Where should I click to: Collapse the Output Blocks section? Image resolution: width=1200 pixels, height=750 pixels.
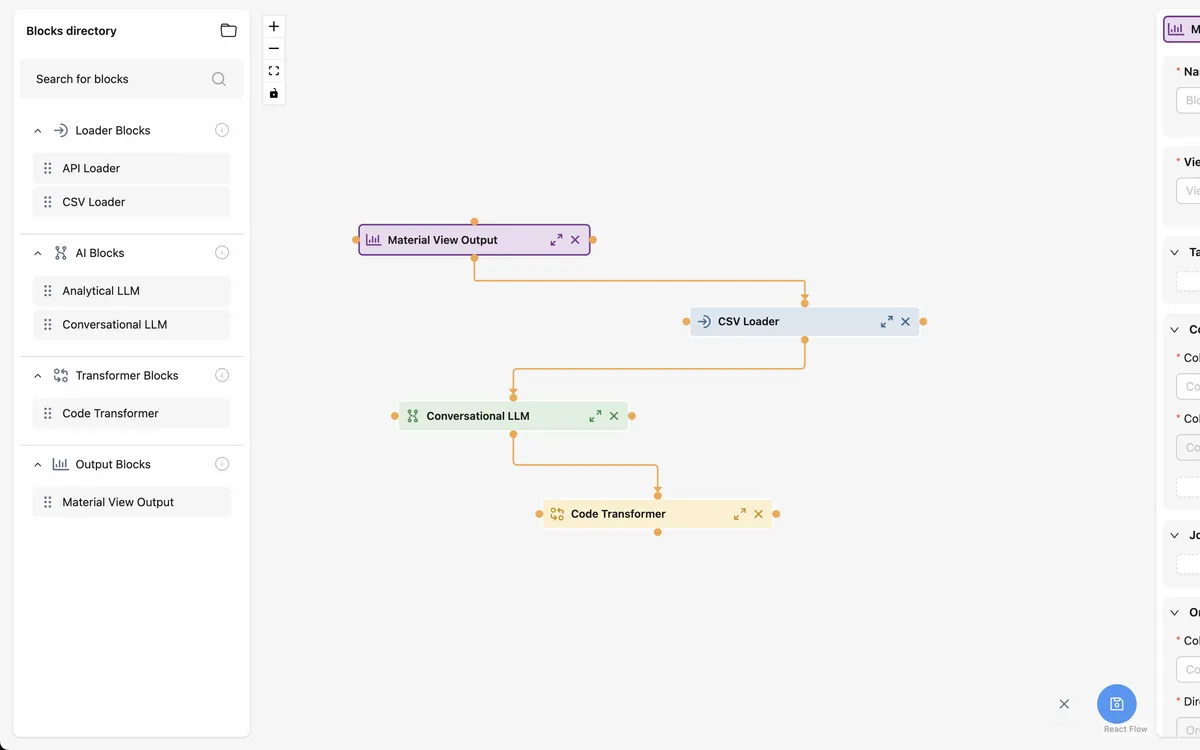[x=38, y=465]
